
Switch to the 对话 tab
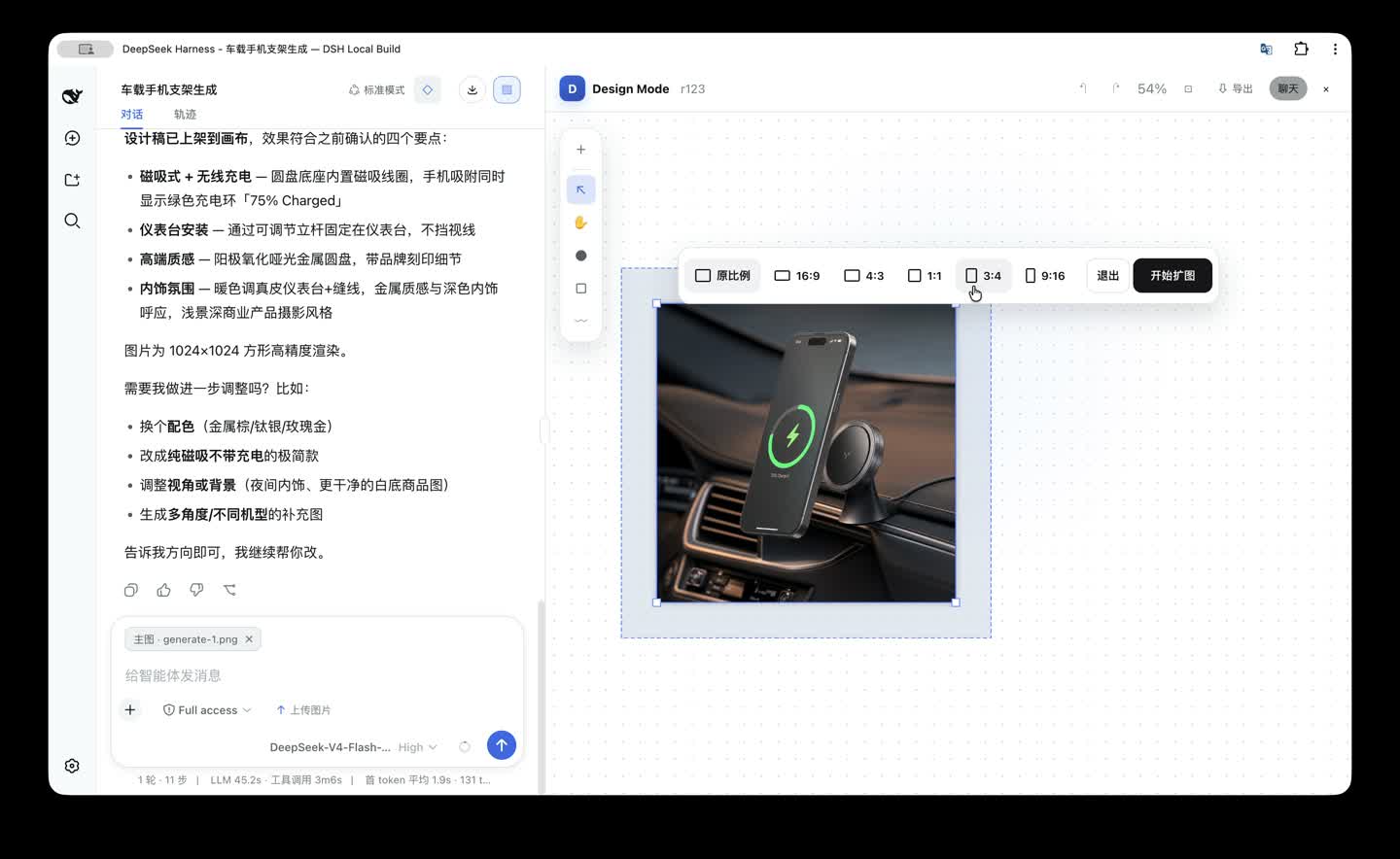(x=132, y=115)
